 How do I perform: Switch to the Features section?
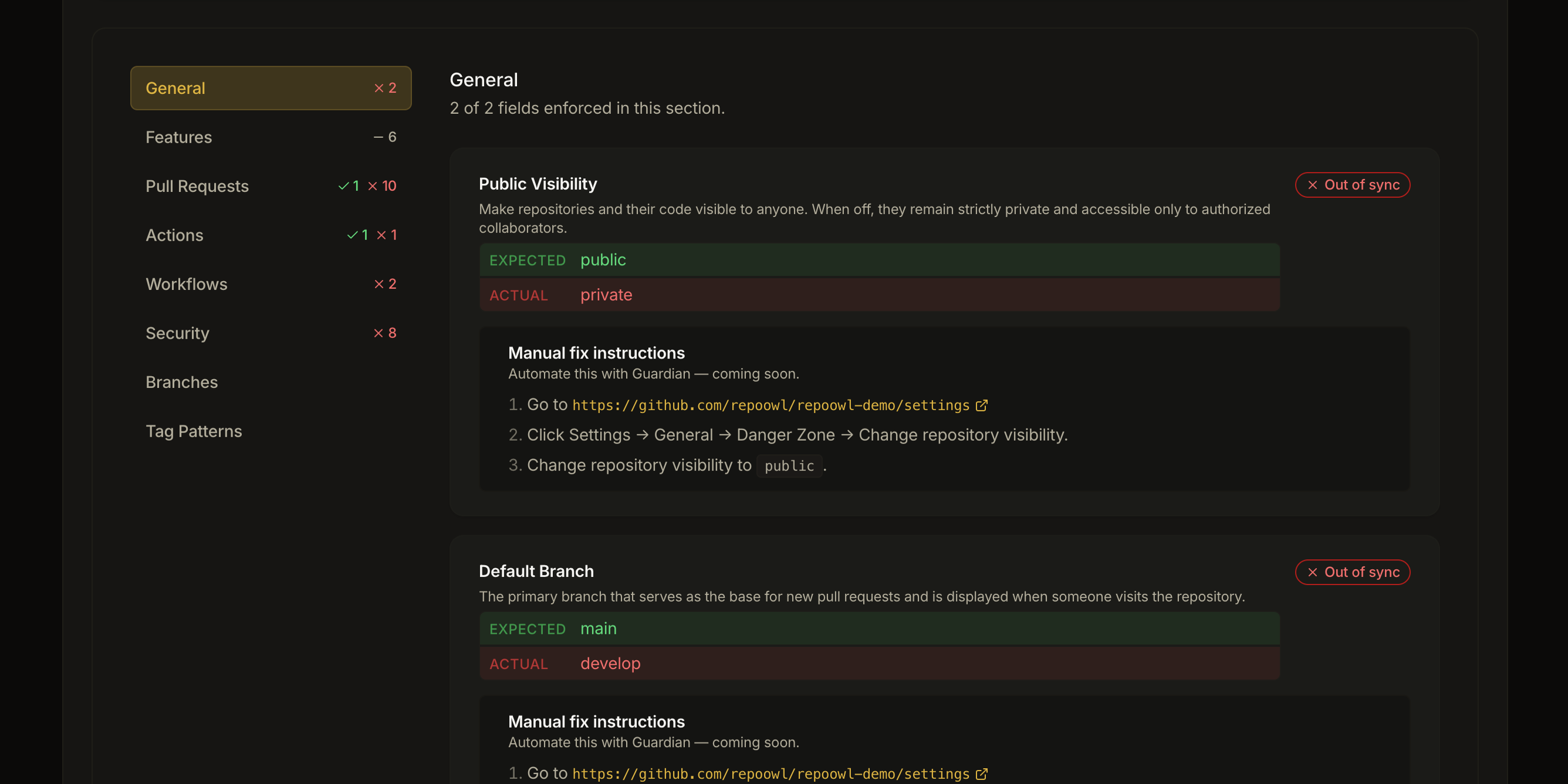[178, 137]
